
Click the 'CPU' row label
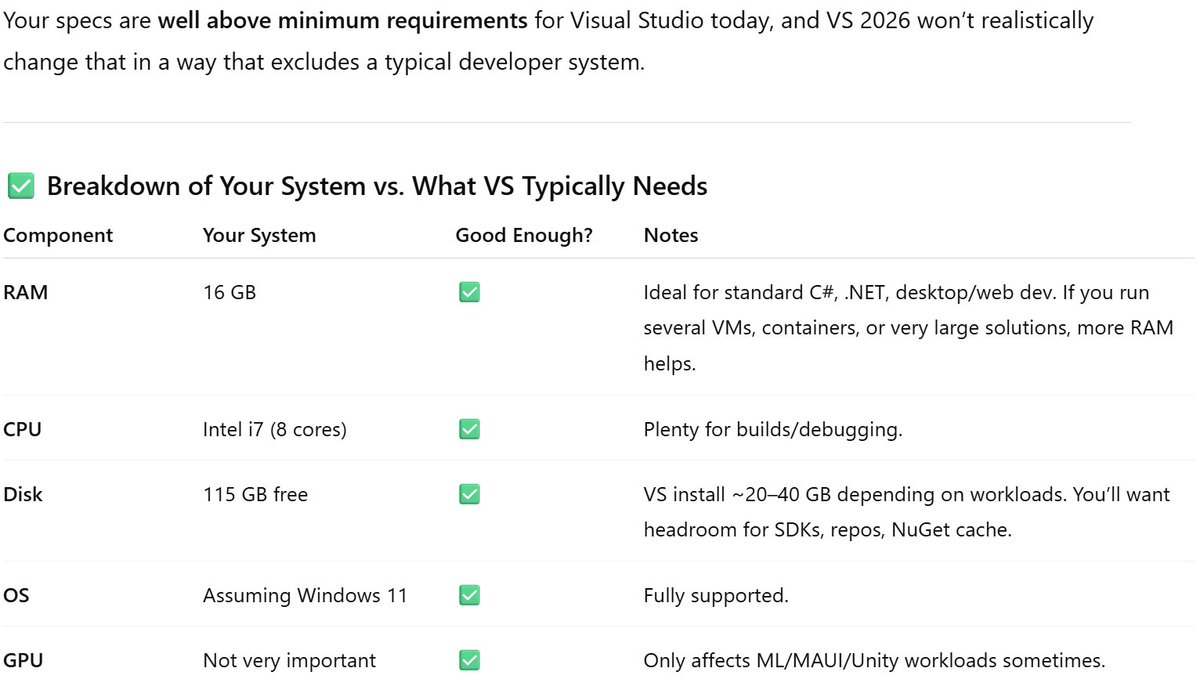[x=22, y=430]
